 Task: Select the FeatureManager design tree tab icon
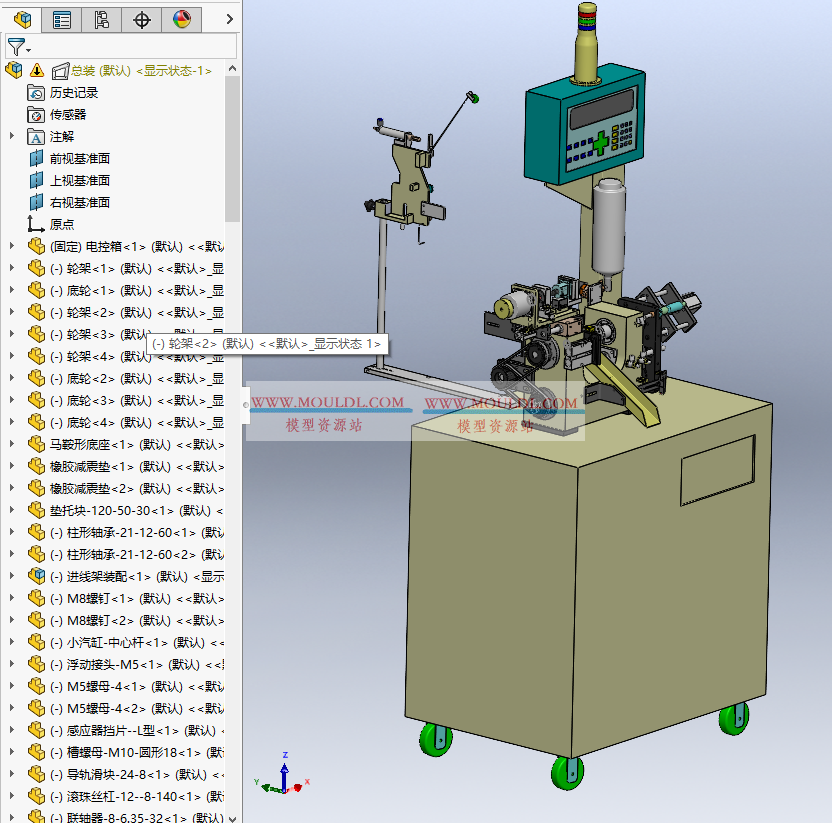click(22, 19)
